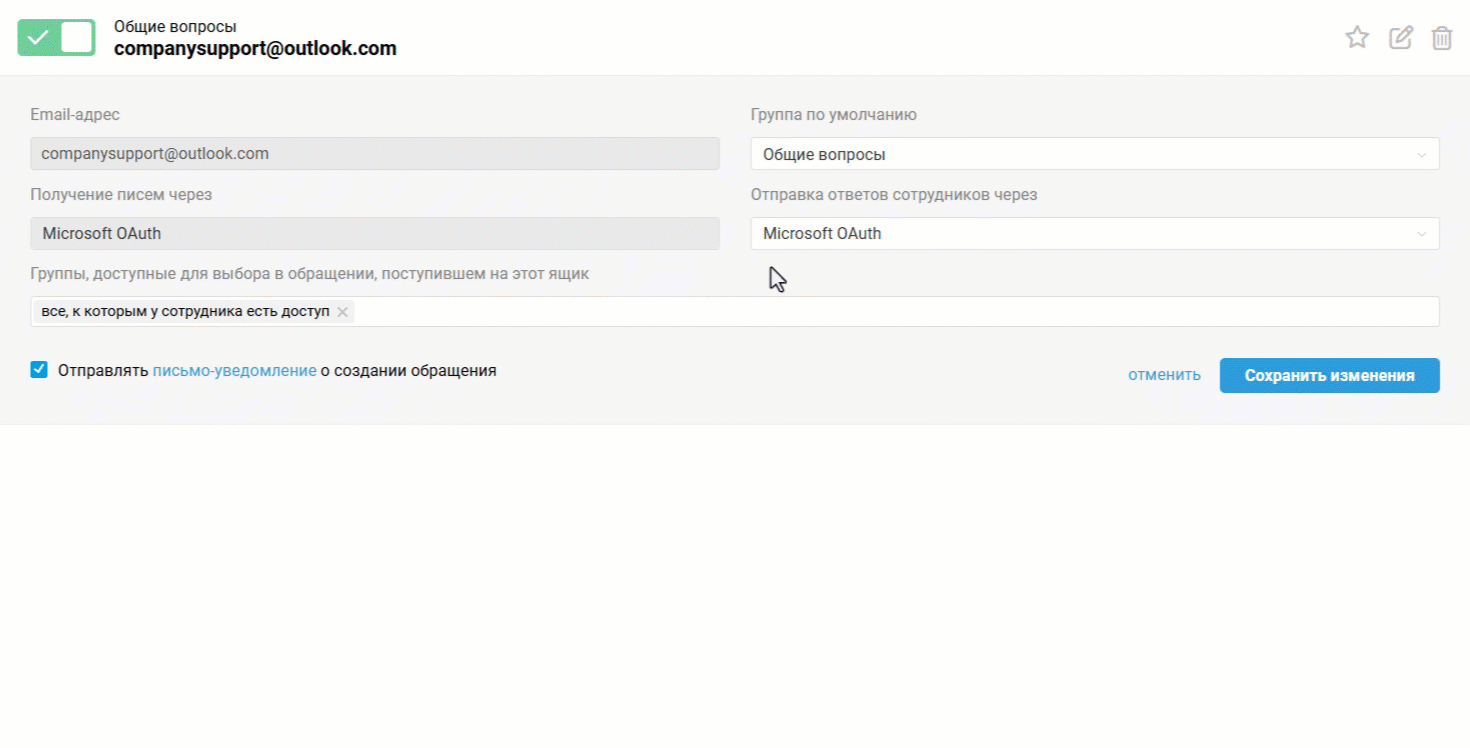1470x748 pixels.
Task: Click the 'отменить' link
Action: tap(1164, 375)
